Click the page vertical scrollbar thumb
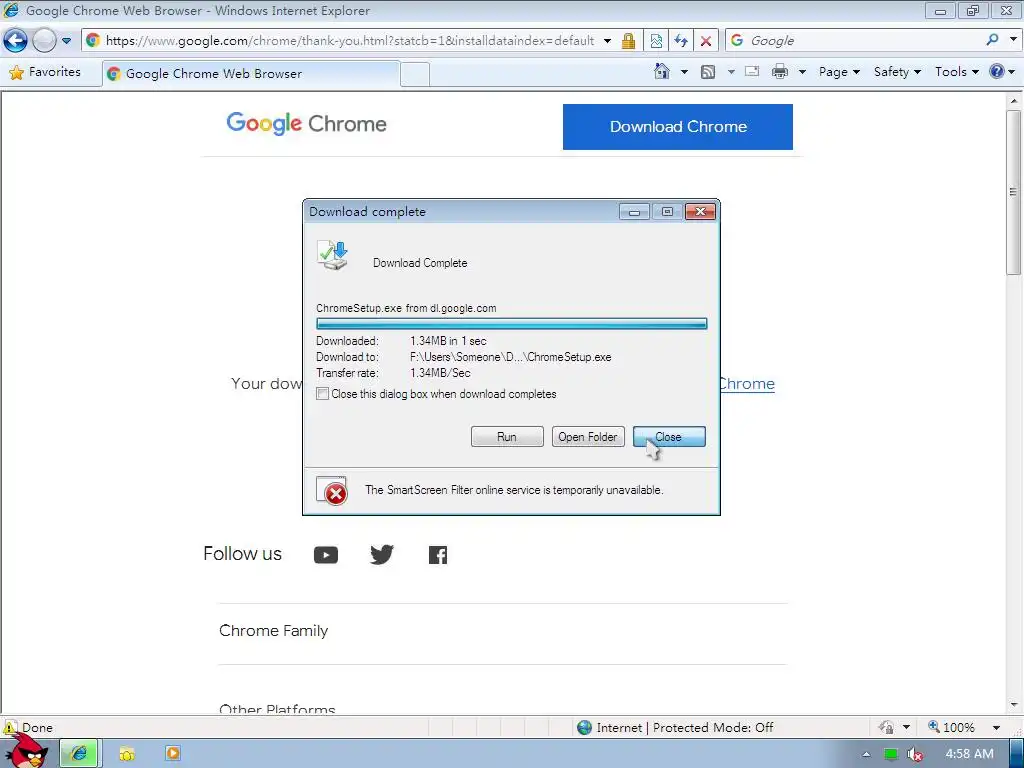This screenshot has height=768, width=1024. pyautogui.click(x=1013, y=192)
